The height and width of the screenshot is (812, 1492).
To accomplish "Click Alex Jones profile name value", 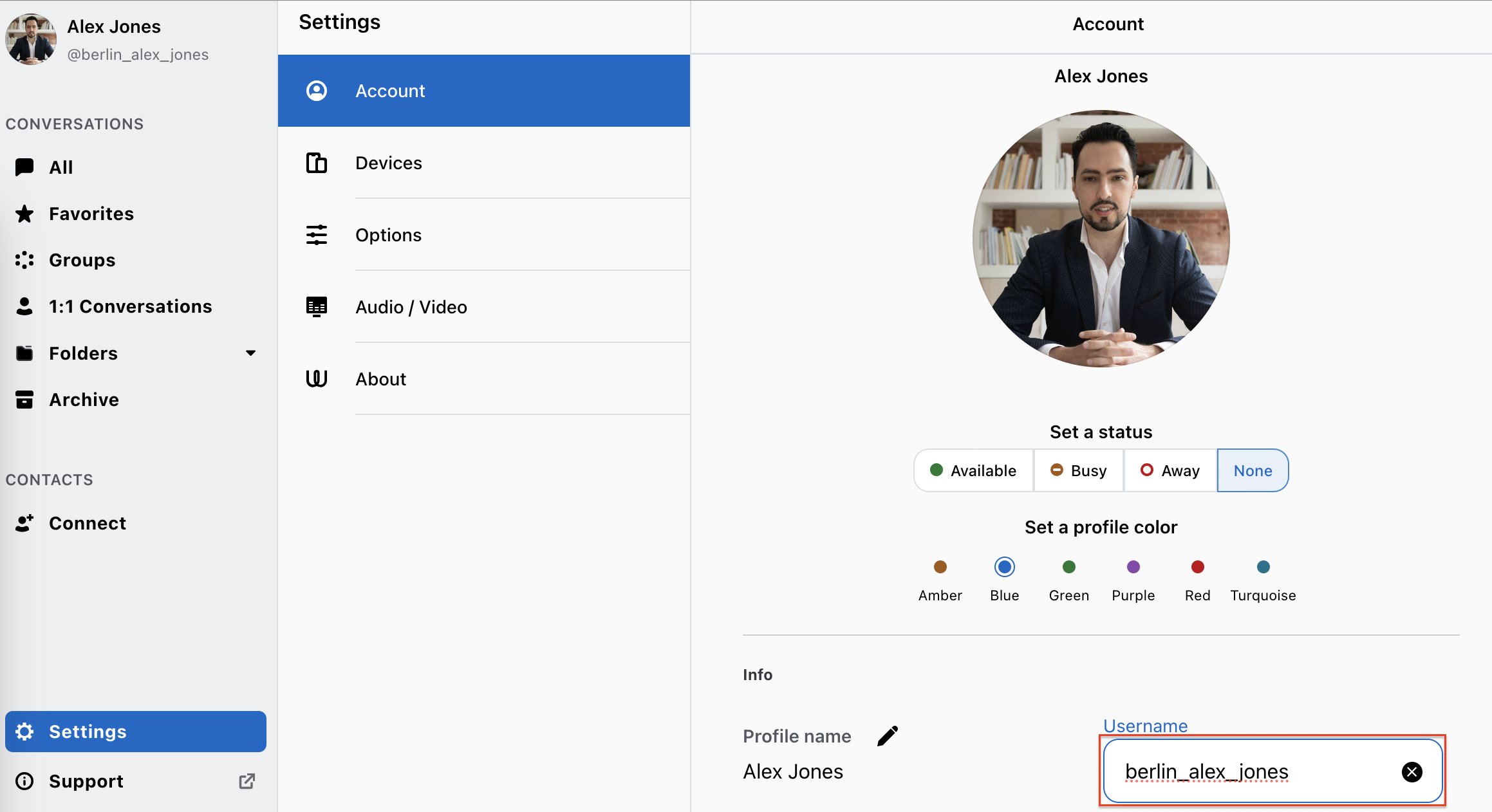I will click(x=793, y=771).
